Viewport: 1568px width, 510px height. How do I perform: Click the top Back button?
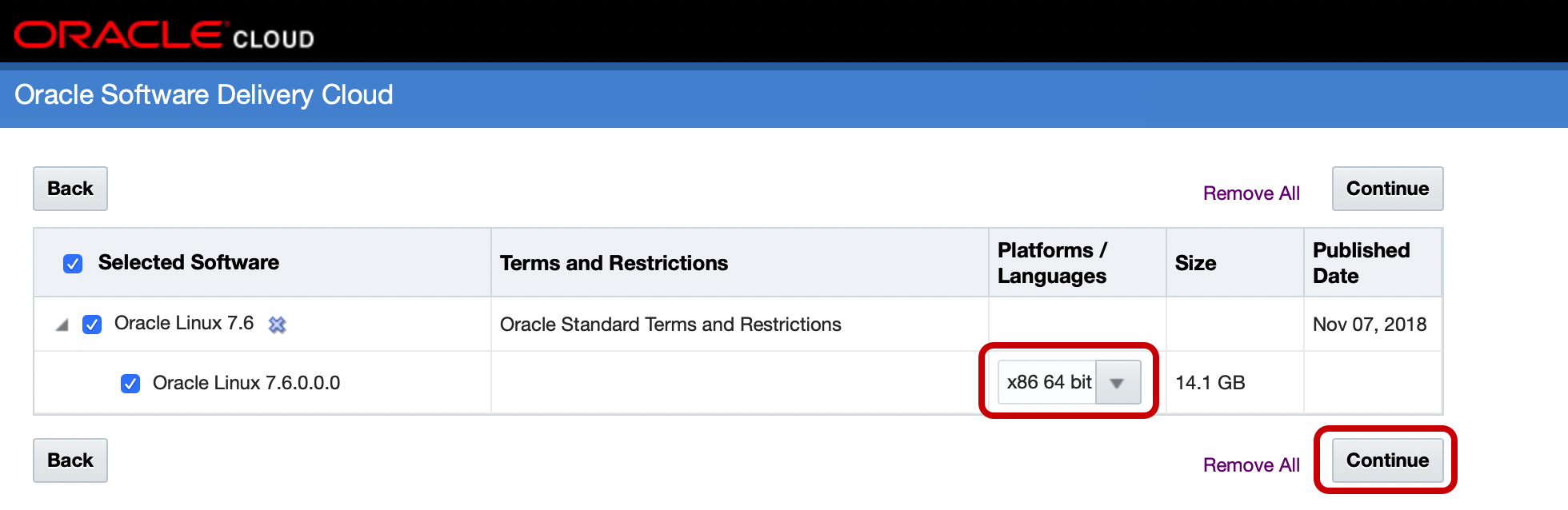point(70,189)
